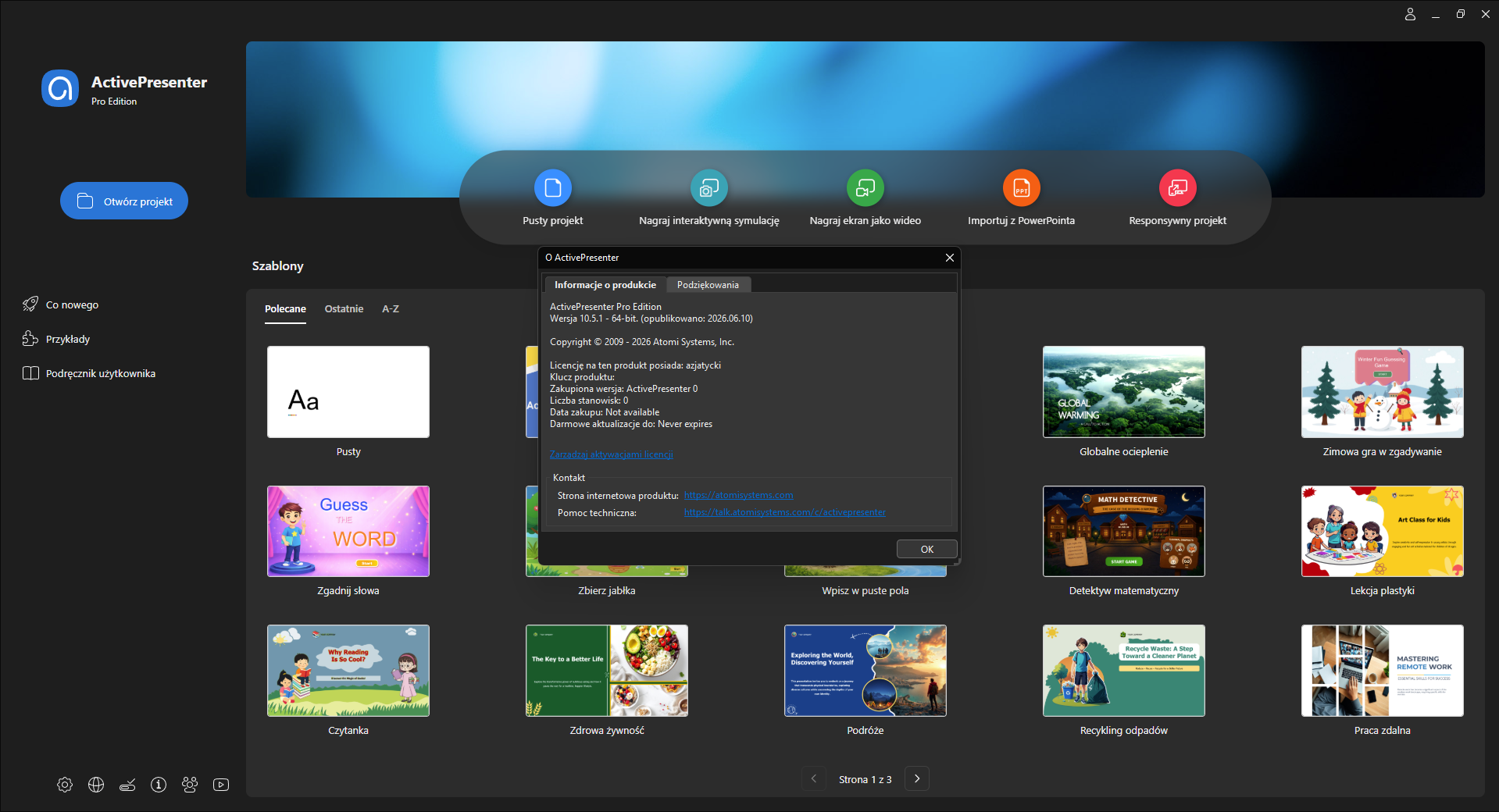Viewport: 1499px width, 812px height.
Task: Select the Podróże template
Action: pos(865,671)
